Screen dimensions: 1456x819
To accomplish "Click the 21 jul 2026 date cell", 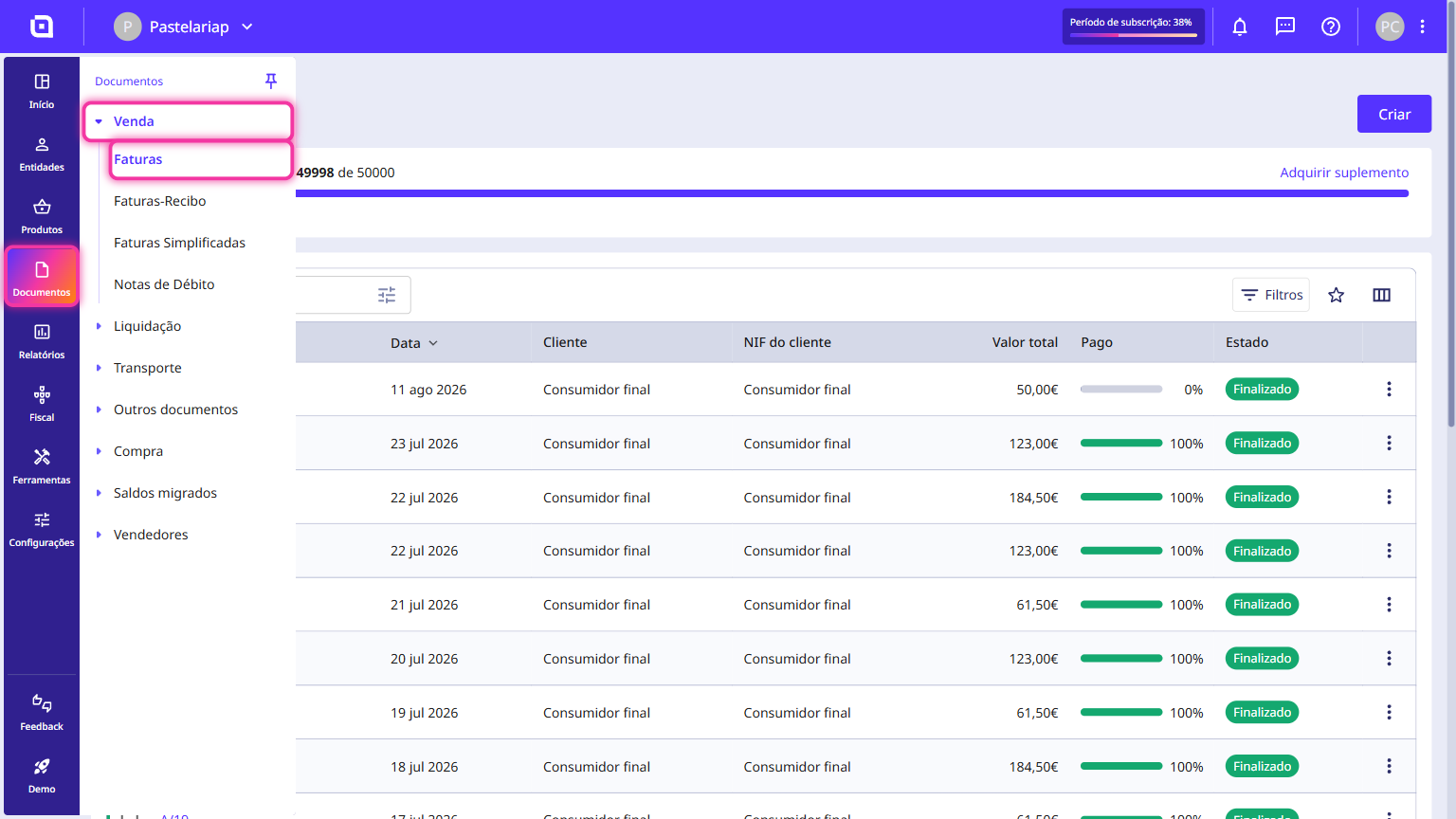I will tap(424, 605).
